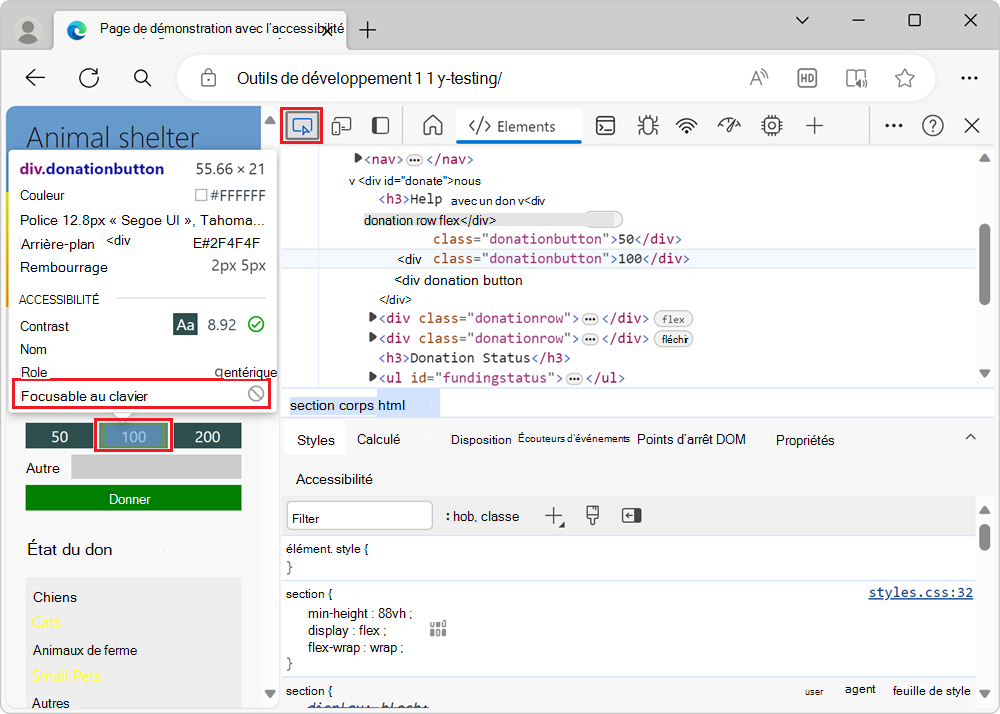Open the DevTools Welcome home icon
Screen dimensions: 1000x714
click(x=432, y=126)
